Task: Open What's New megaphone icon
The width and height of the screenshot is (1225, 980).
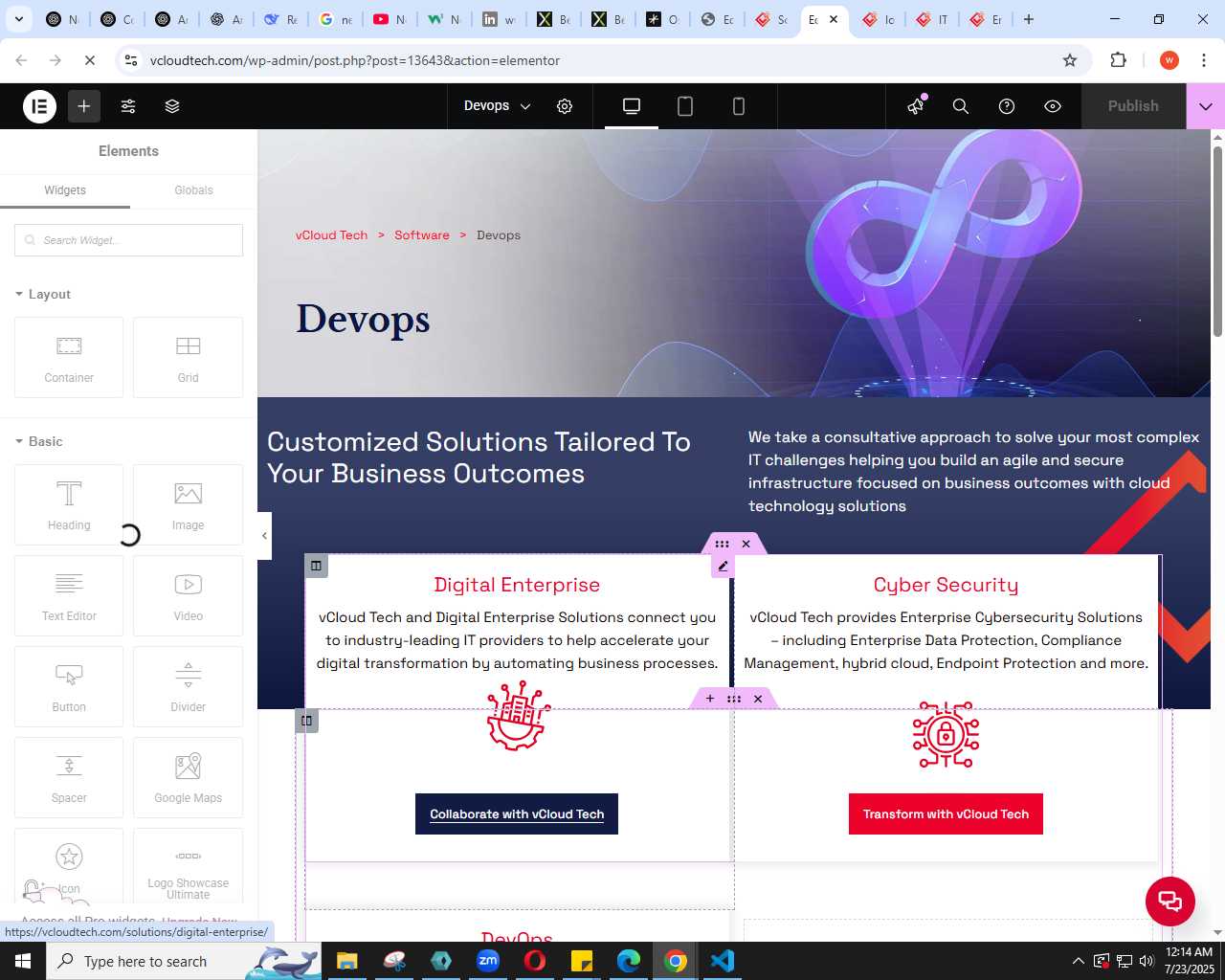Action: pos(917,106)
